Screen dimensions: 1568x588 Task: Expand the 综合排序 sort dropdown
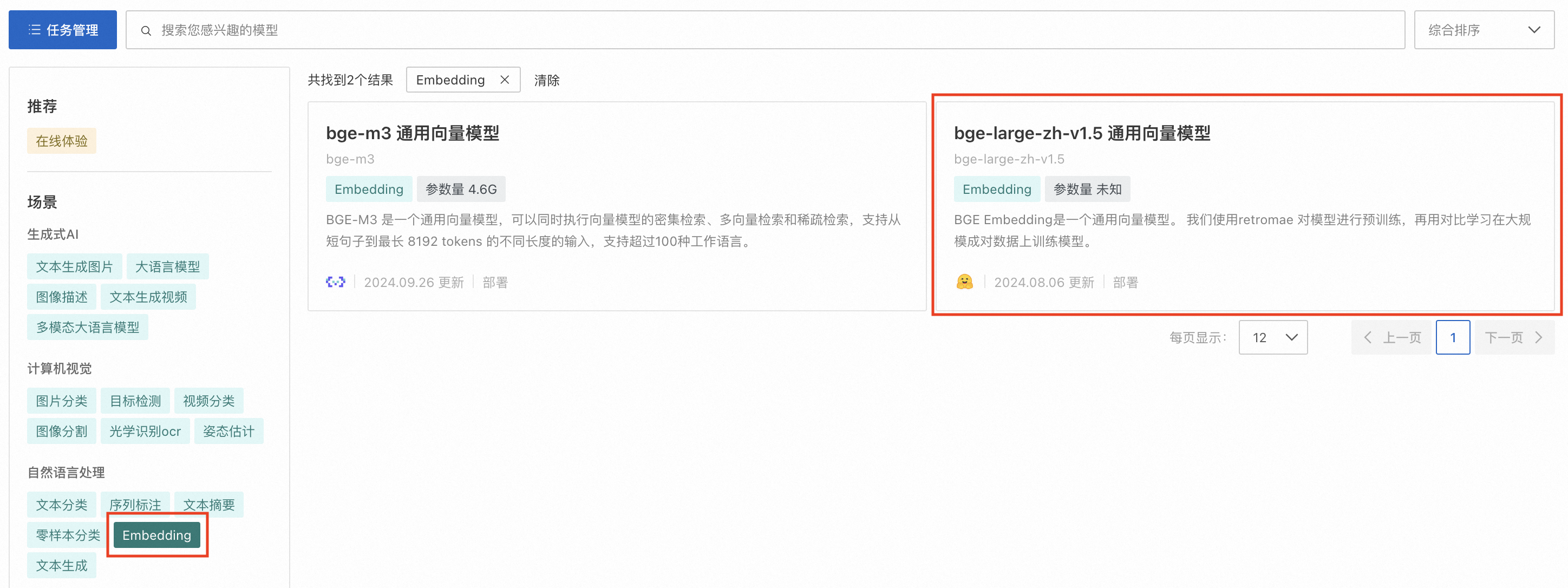point(1484,30)
